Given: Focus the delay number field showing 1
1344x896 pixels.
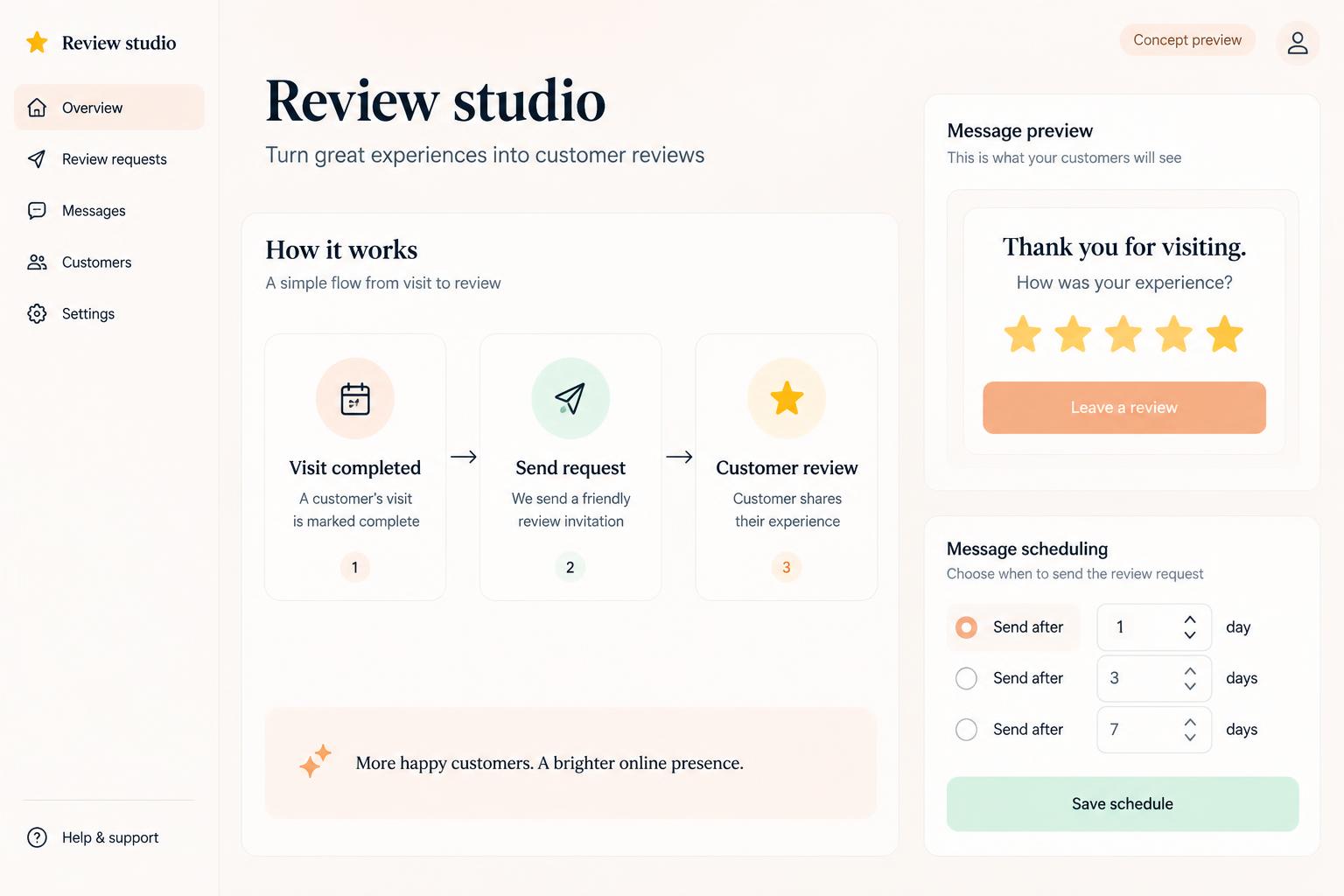Looking at the screenshot, I should pyautogui.click(x=1154, y=627).
